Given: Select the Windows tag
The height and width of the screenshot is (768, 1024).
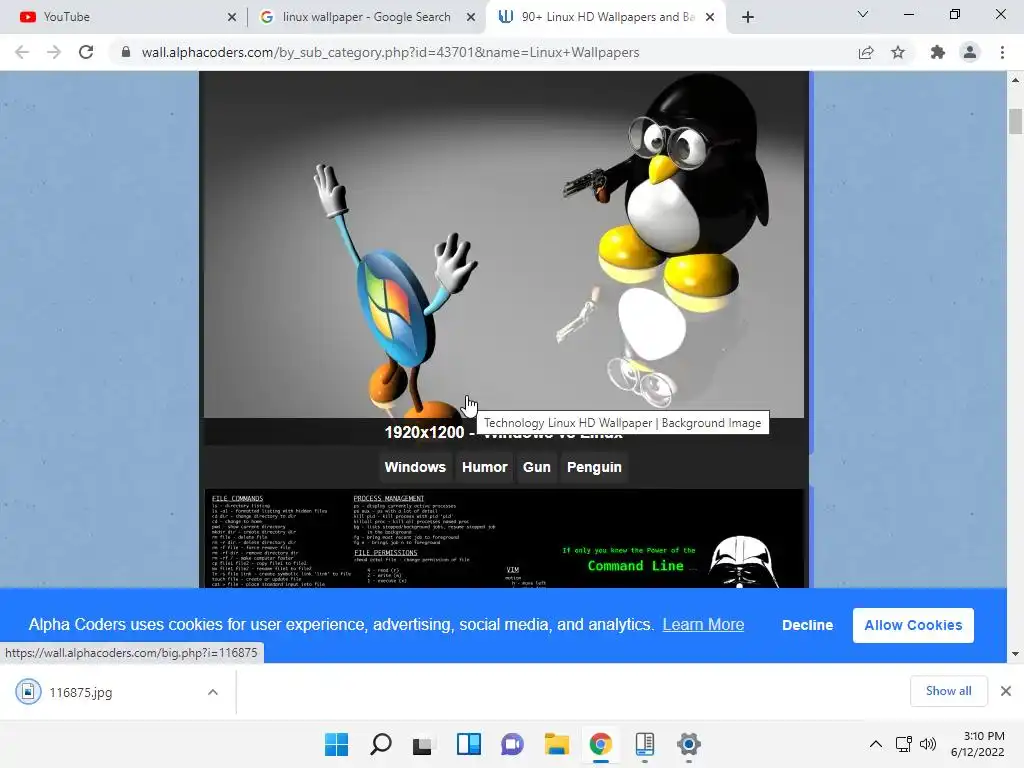Looking at the screenshot, I should (x=415, y=467).
